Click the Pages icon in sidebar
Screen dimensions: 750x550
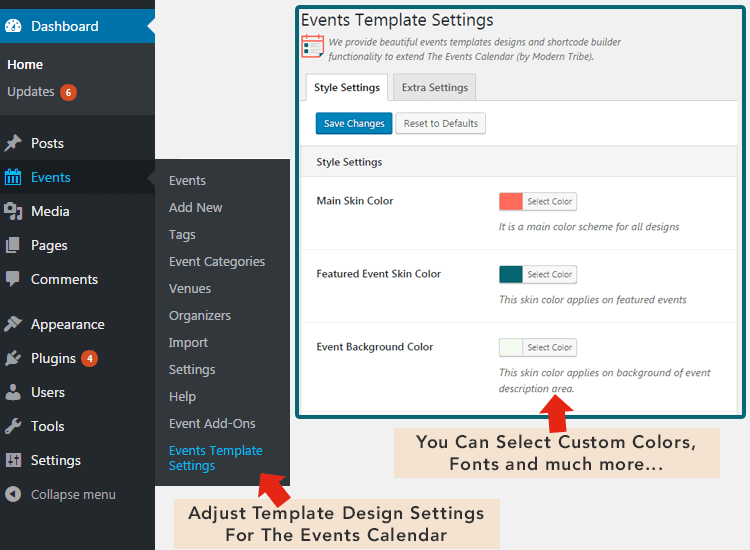coord(13,245)
